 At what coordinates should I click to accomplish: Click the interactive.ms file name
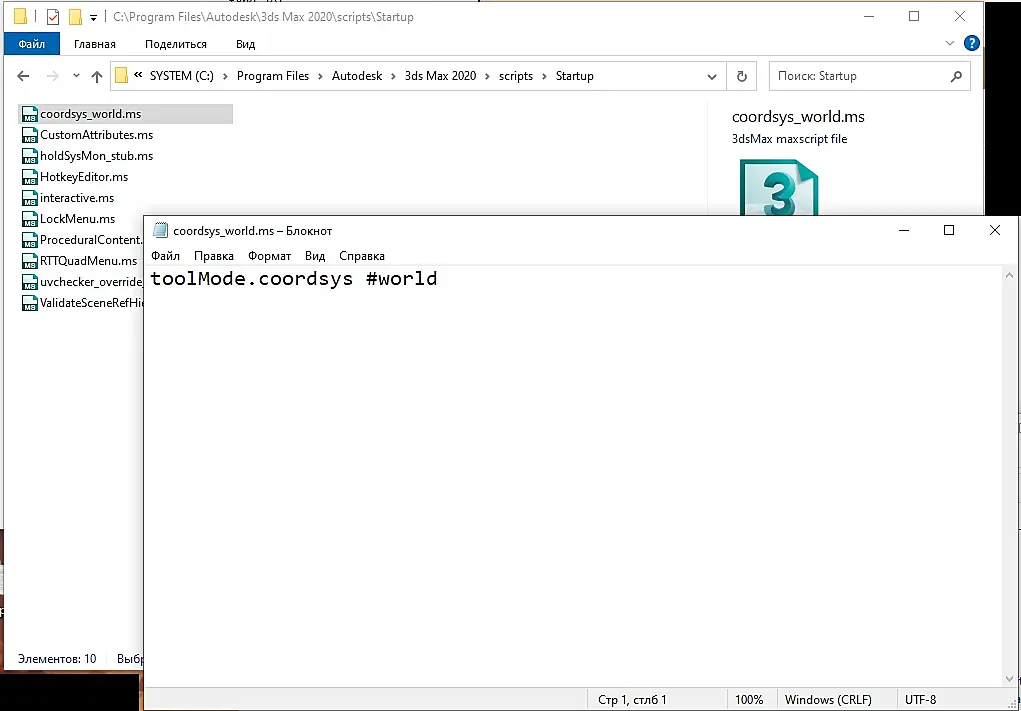click(77, 198)
